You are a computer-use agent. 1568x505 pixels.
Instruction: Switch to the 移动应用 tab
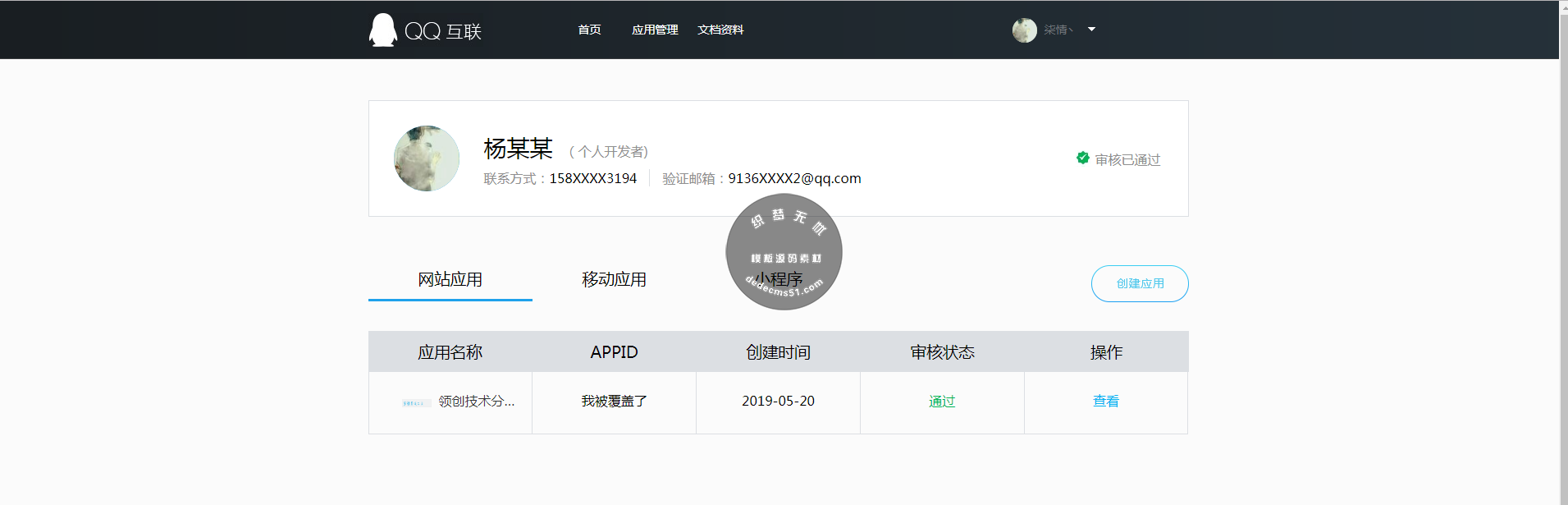tap(614, 280)
